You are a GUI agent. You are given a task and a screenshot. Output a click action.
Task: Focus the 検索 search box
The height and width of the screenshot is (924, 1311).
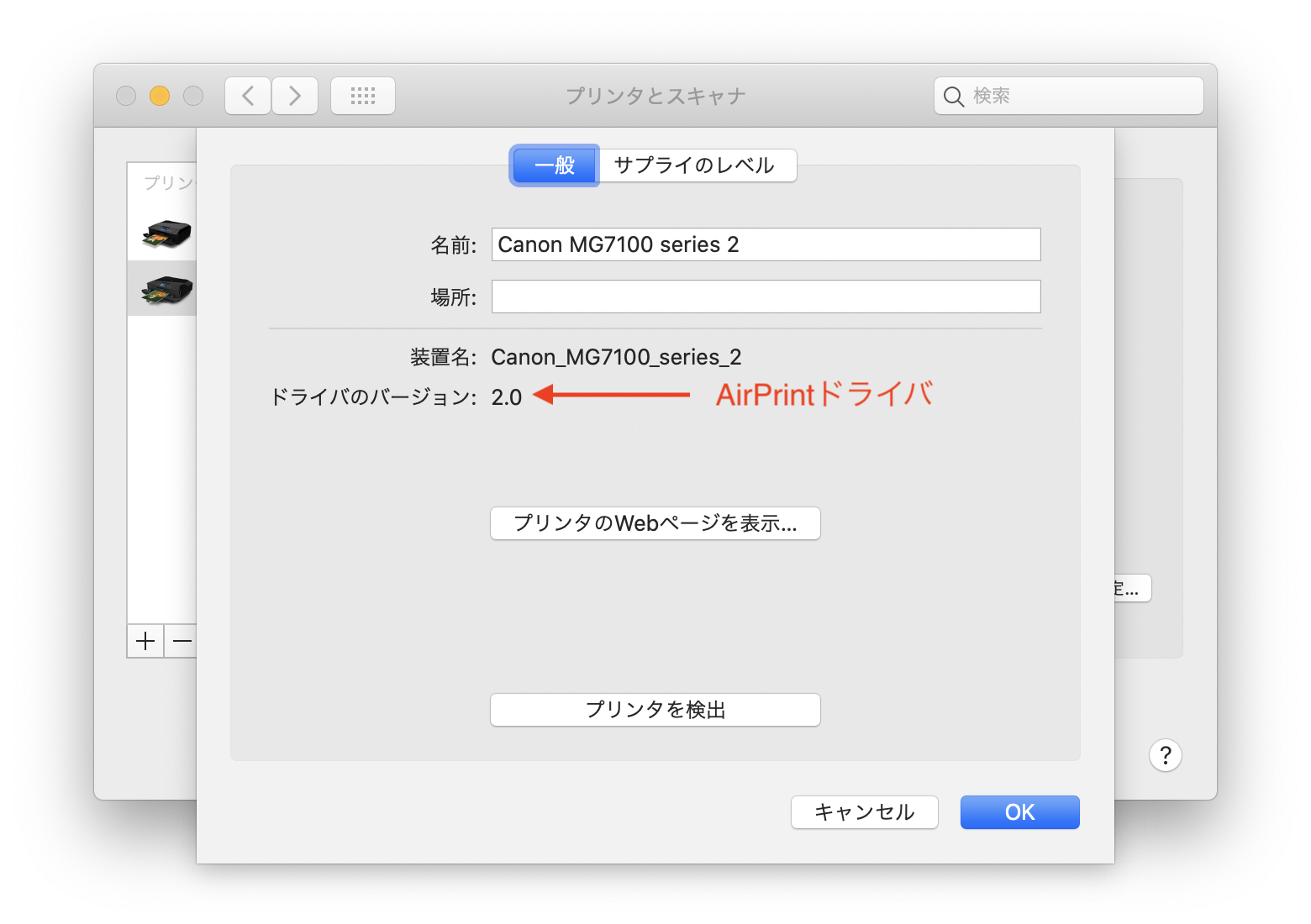pos(1069,96)
